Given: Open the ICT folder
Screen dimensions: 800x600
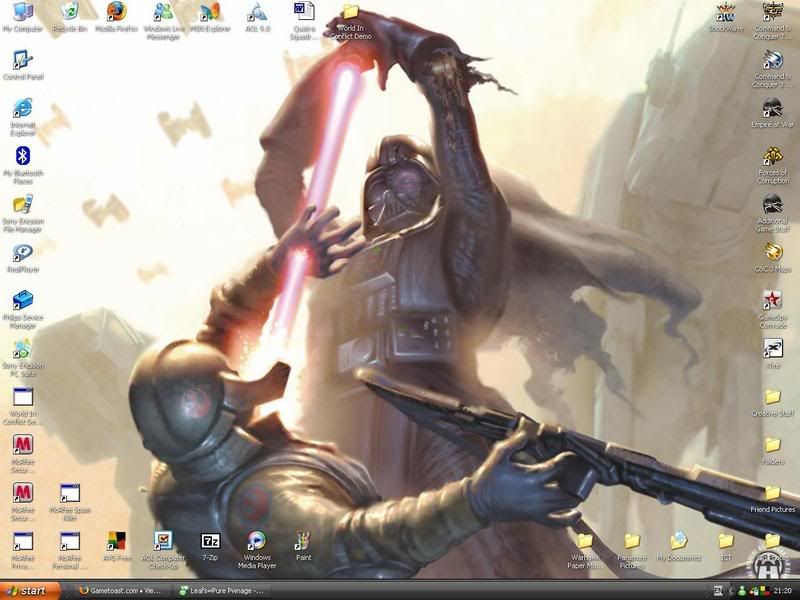Looking at the screenshot, I should [x=726, y=546].
